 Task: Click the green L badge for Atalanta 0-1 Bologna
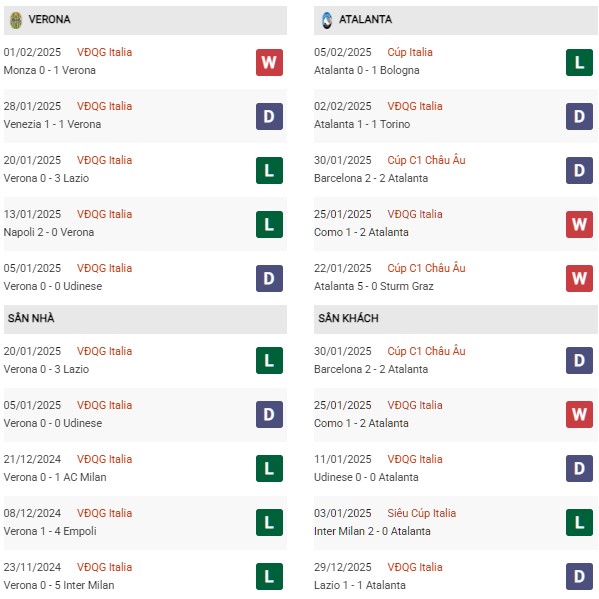(579, 62)
